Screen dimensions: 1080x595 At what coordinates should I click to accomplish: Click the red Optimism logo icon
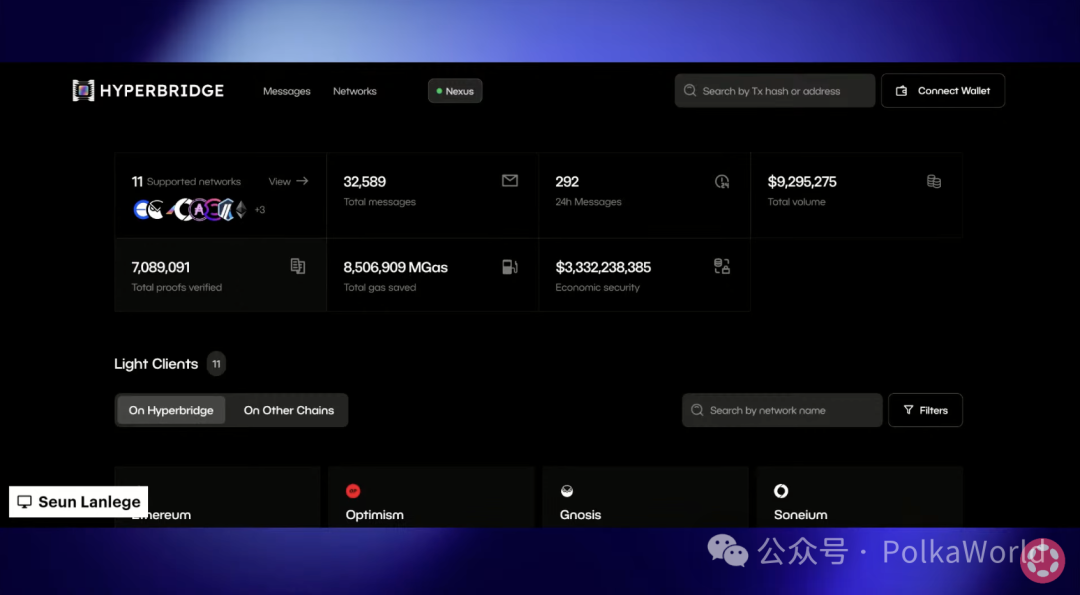[353, 491]
